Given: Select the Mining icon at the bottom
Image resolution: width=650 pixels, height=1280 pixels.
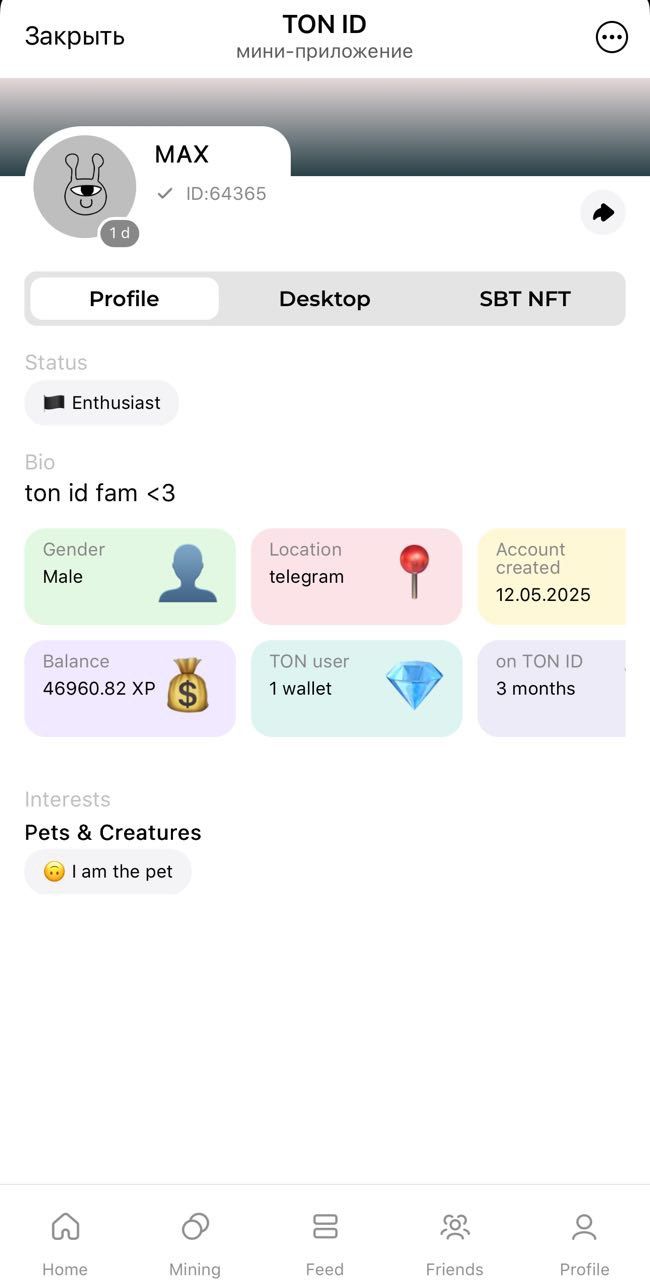Looking at the screenshot, I should 195,1227.
